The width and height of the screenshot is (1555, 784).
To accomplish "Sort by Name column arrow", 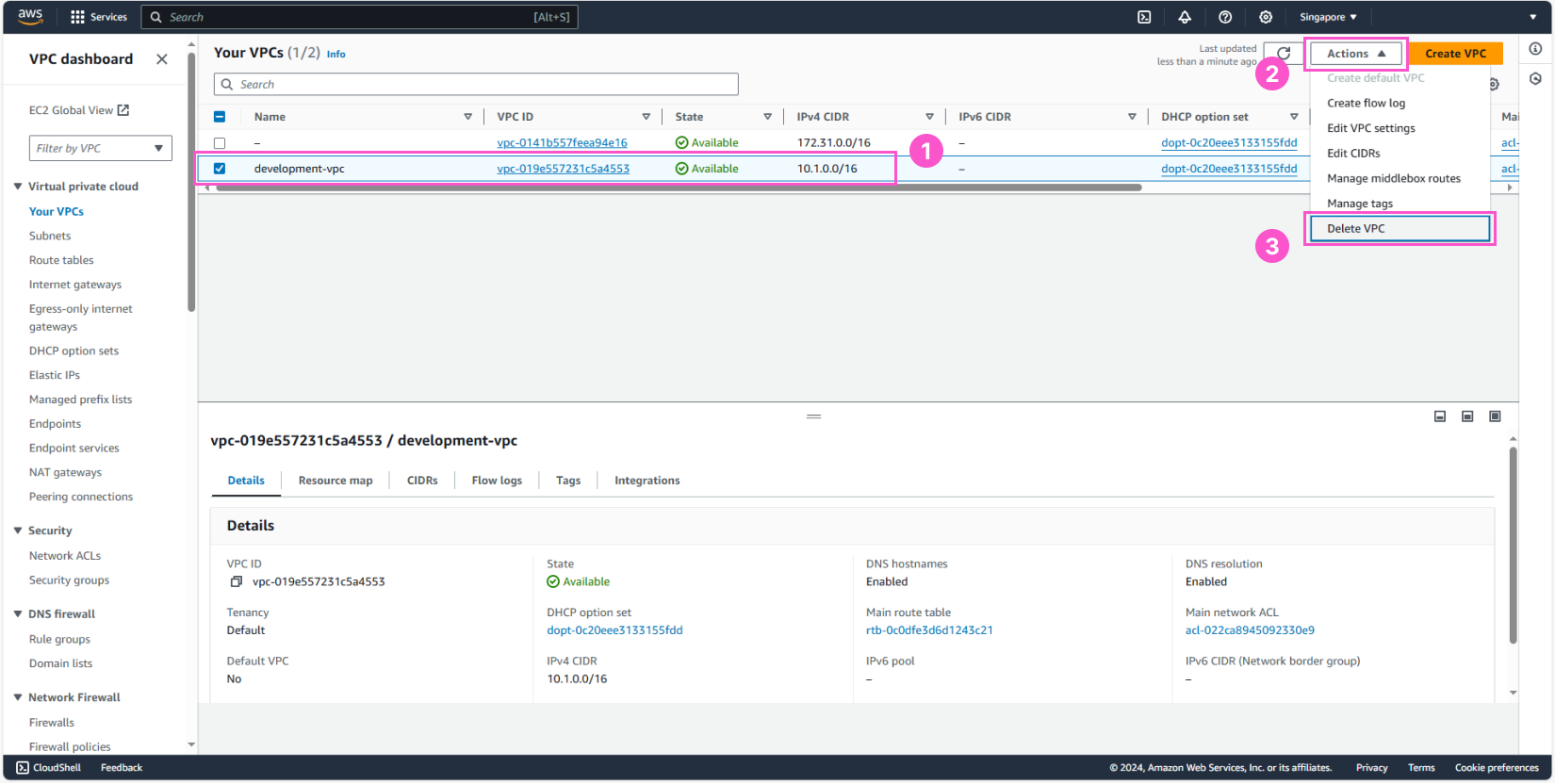I will 467,117.
